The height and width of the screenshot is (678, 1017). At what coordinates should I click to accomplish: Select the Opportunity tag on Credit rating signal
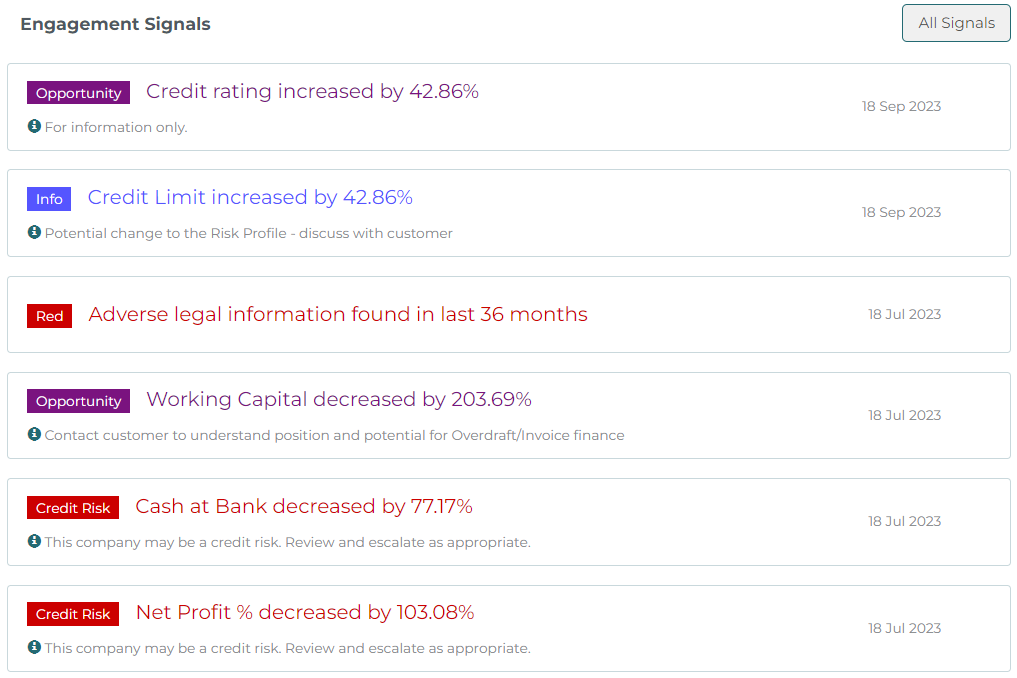click(78, 93)
